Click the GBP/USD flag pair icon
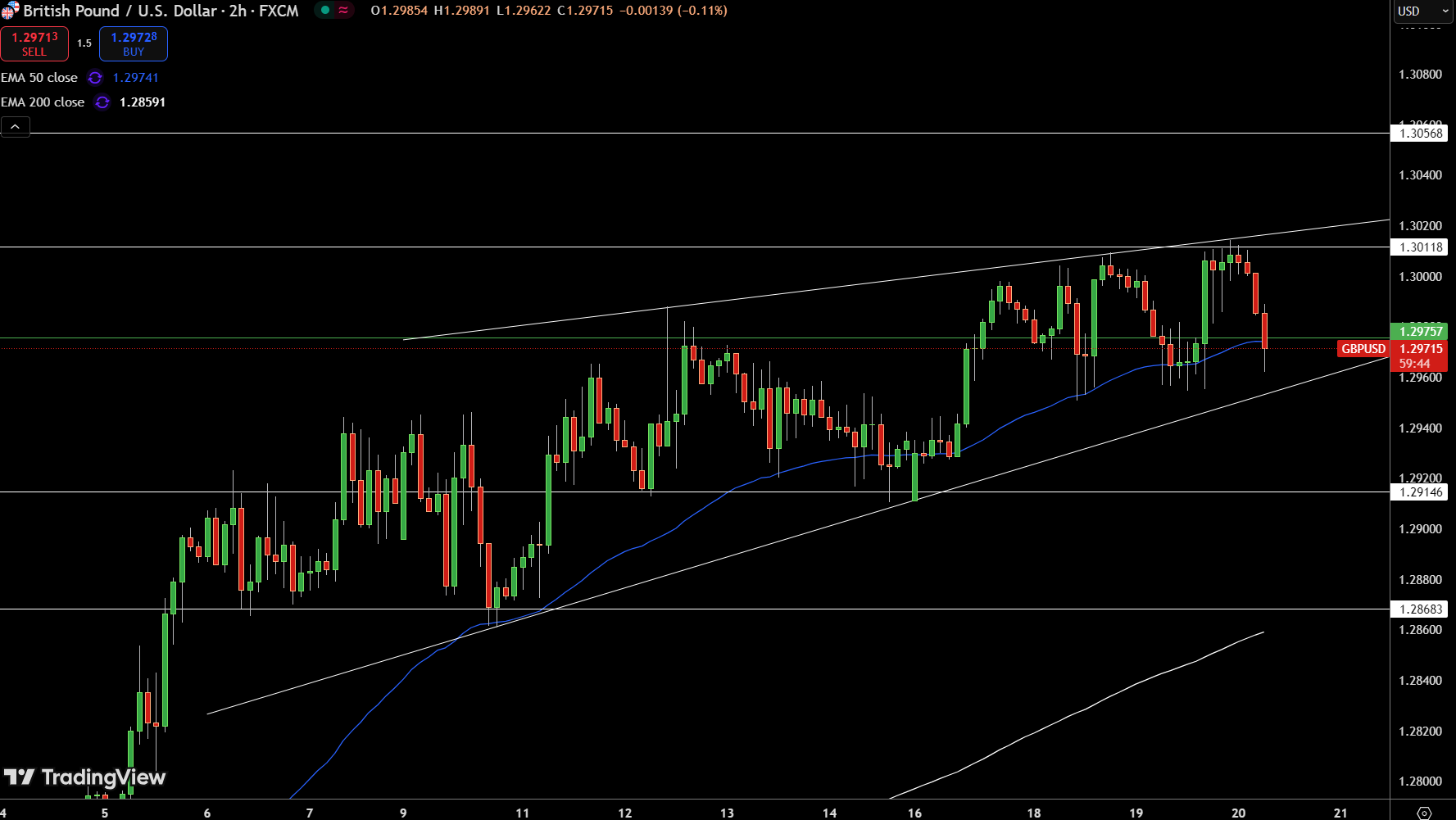Image resolution: width=1456 pixels, height=820 pixels. click(x=10, y=11)
